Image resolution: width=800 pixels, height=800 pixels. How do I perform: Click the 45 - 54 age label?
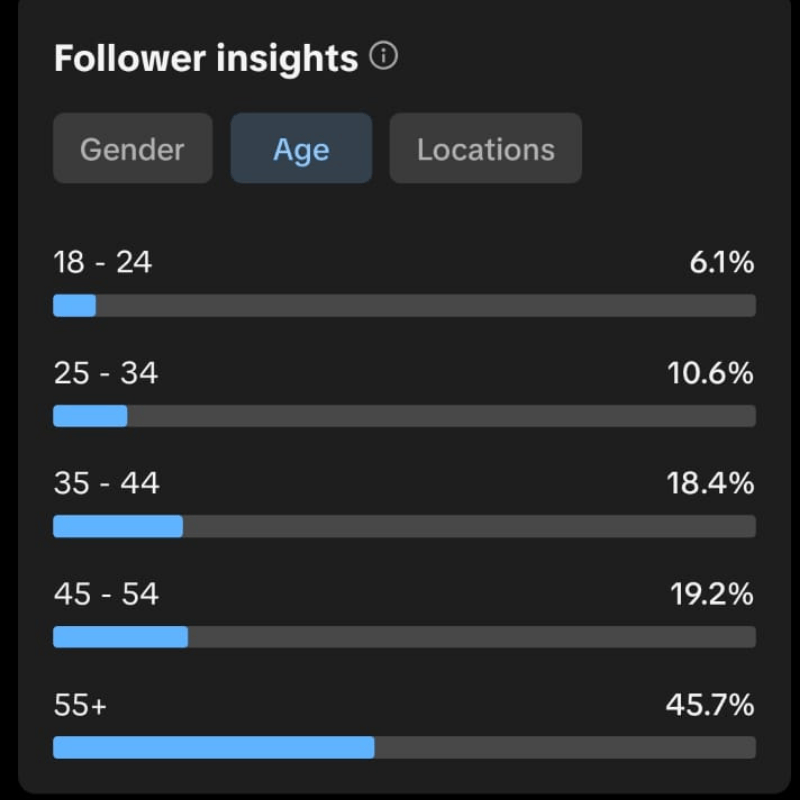point(106,594)
